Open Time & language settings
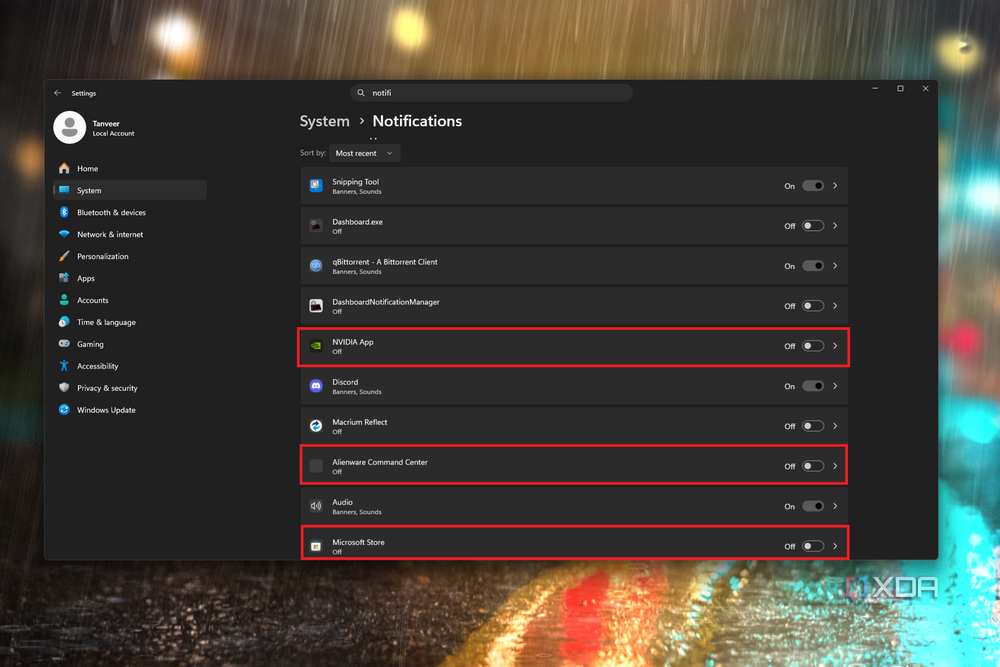The width and height of the screenshot is (1000, 667). [x=130, y=322]
